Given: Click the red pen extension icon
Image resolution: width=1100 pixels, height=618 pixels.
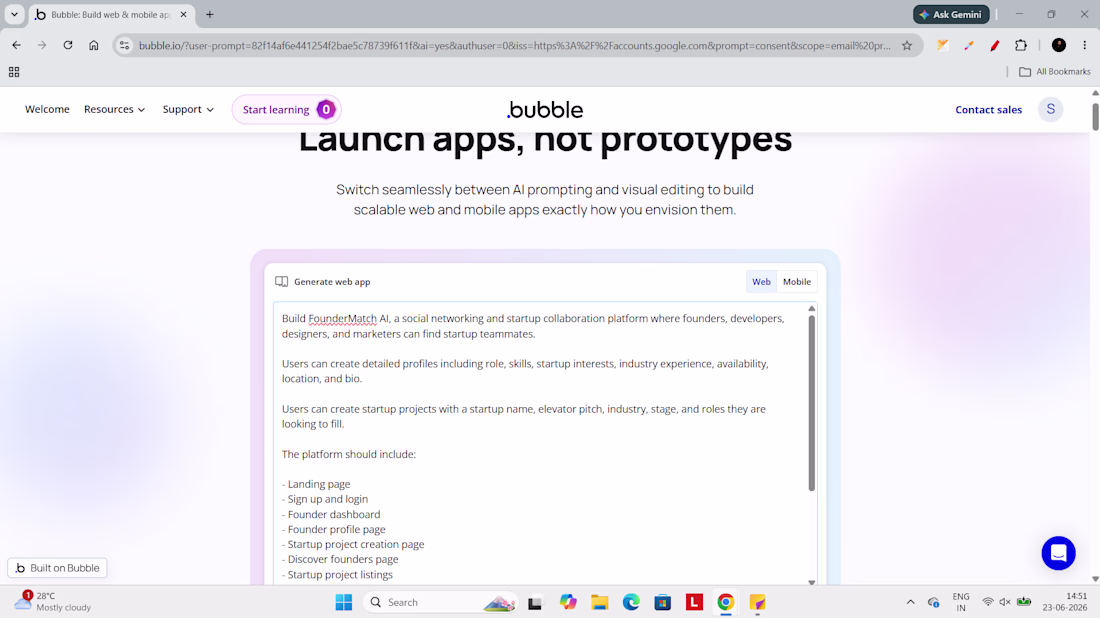Looking at the screenshot, I should pos(995,45).
